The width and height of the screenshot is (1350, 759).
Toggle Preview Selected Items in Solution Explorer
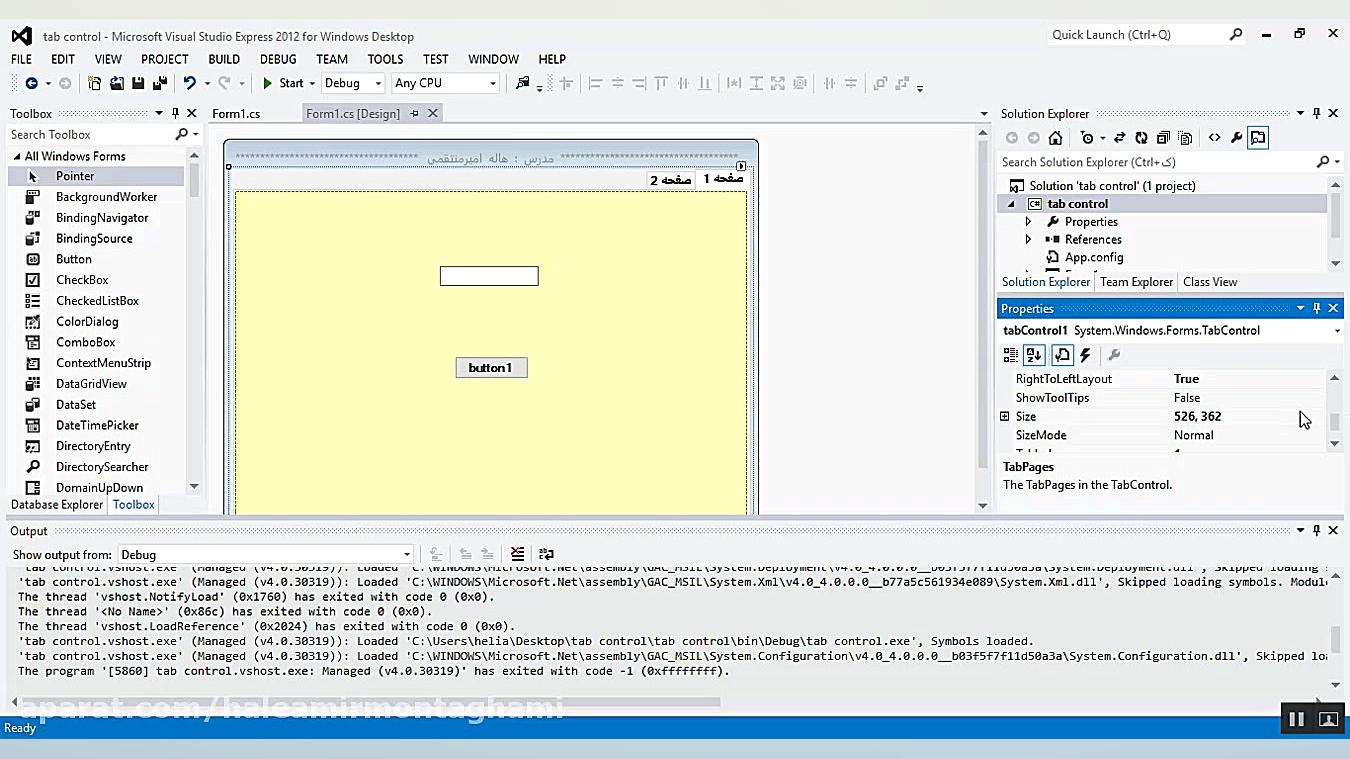pyautogui.click(x=1258, y=138)
